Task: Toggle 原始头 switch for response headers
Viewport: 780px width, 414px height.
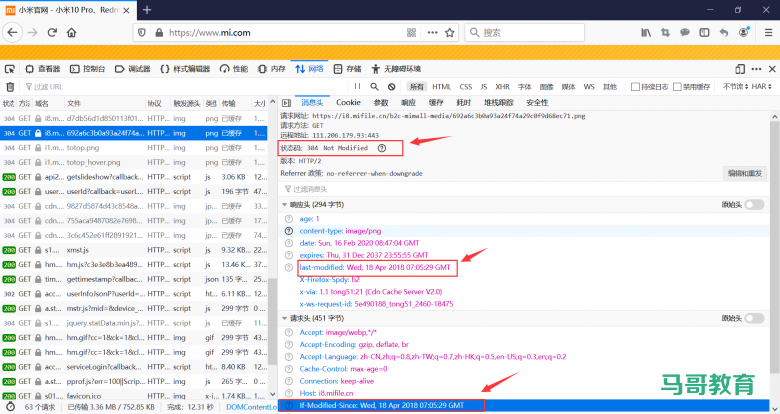Action: [755, 205]
